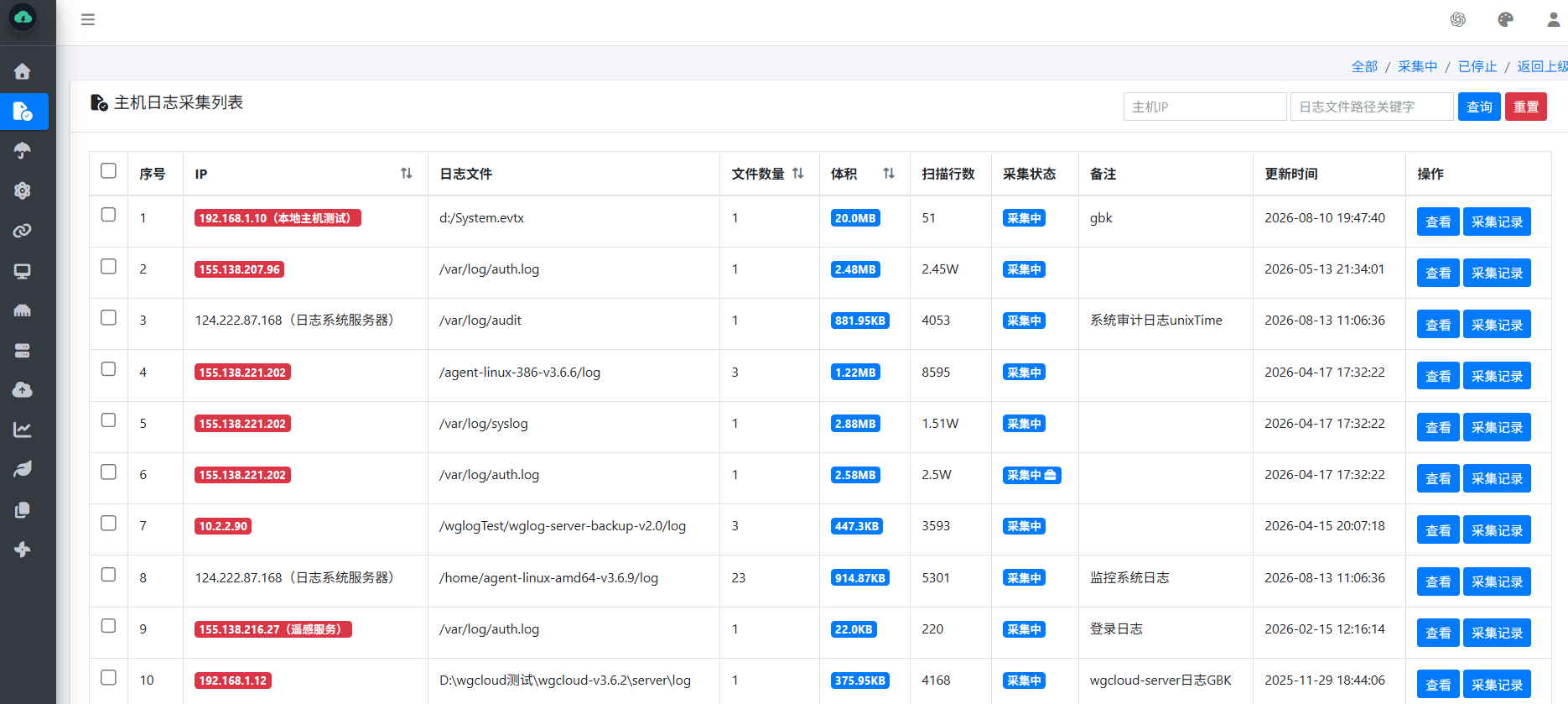The width and height of the screenshot is (1568, 704).
Task: Filter stopped items with the 已停止 link
Action: [1477, 66]
